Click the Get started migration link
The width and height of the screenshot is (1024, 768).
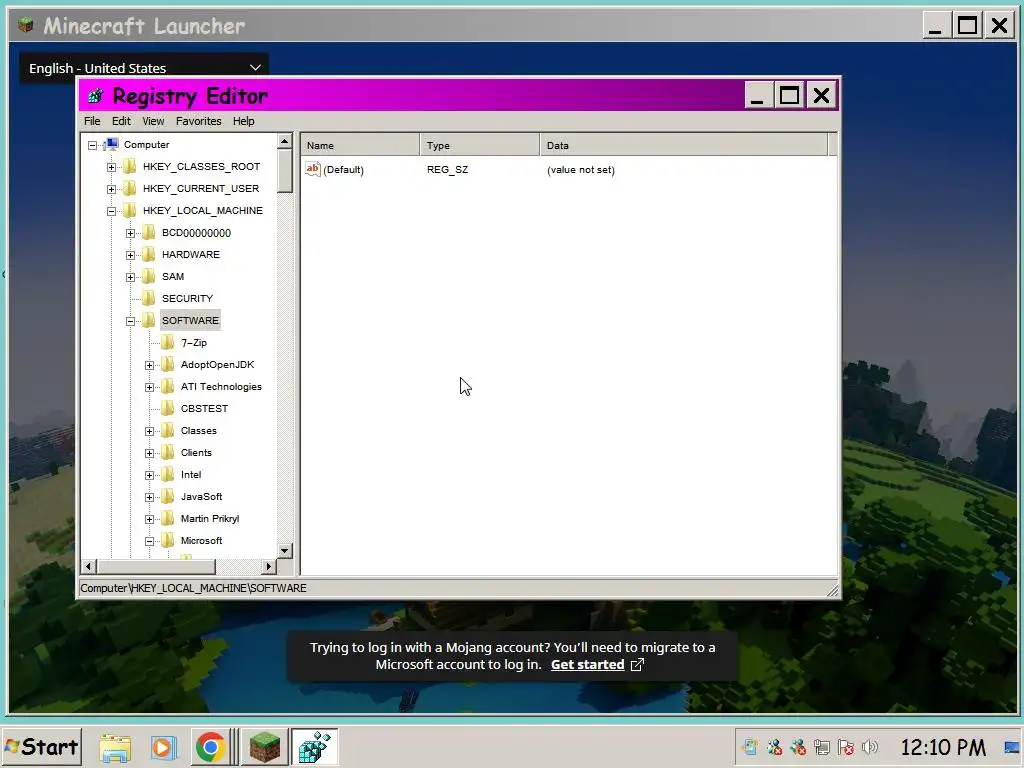click(588, 664)
